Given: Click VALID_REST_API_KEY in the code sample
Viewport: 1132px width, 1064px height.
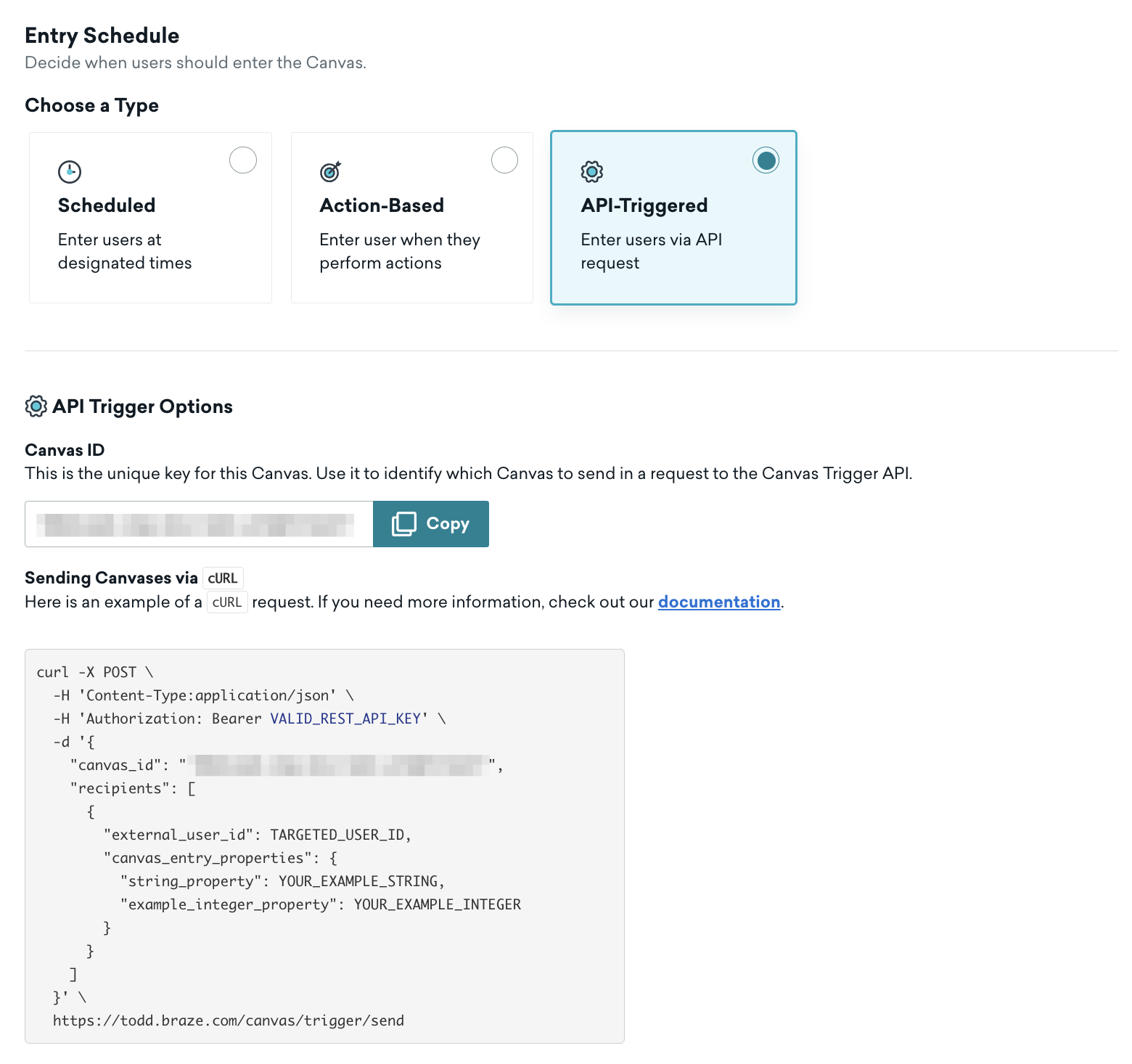Looking at the screenshot, I should pos(345,719).
